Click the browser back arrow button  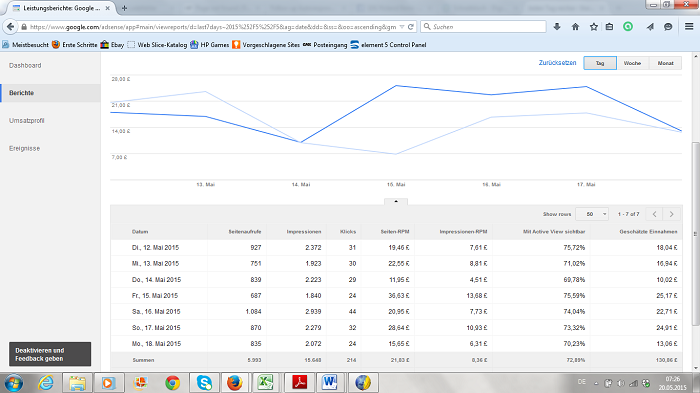point(10,27)
